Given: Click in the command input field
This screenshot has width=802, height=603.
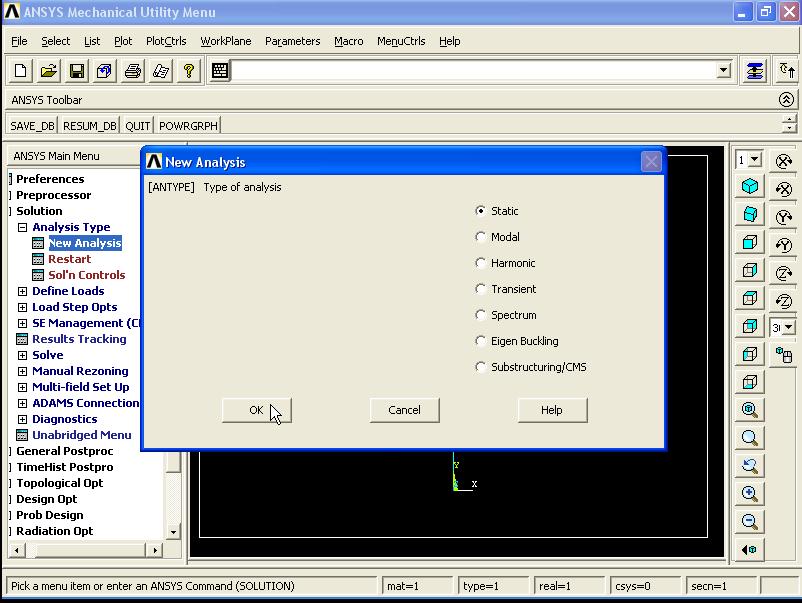Looking at the screenshot, I should pos(474,71).
